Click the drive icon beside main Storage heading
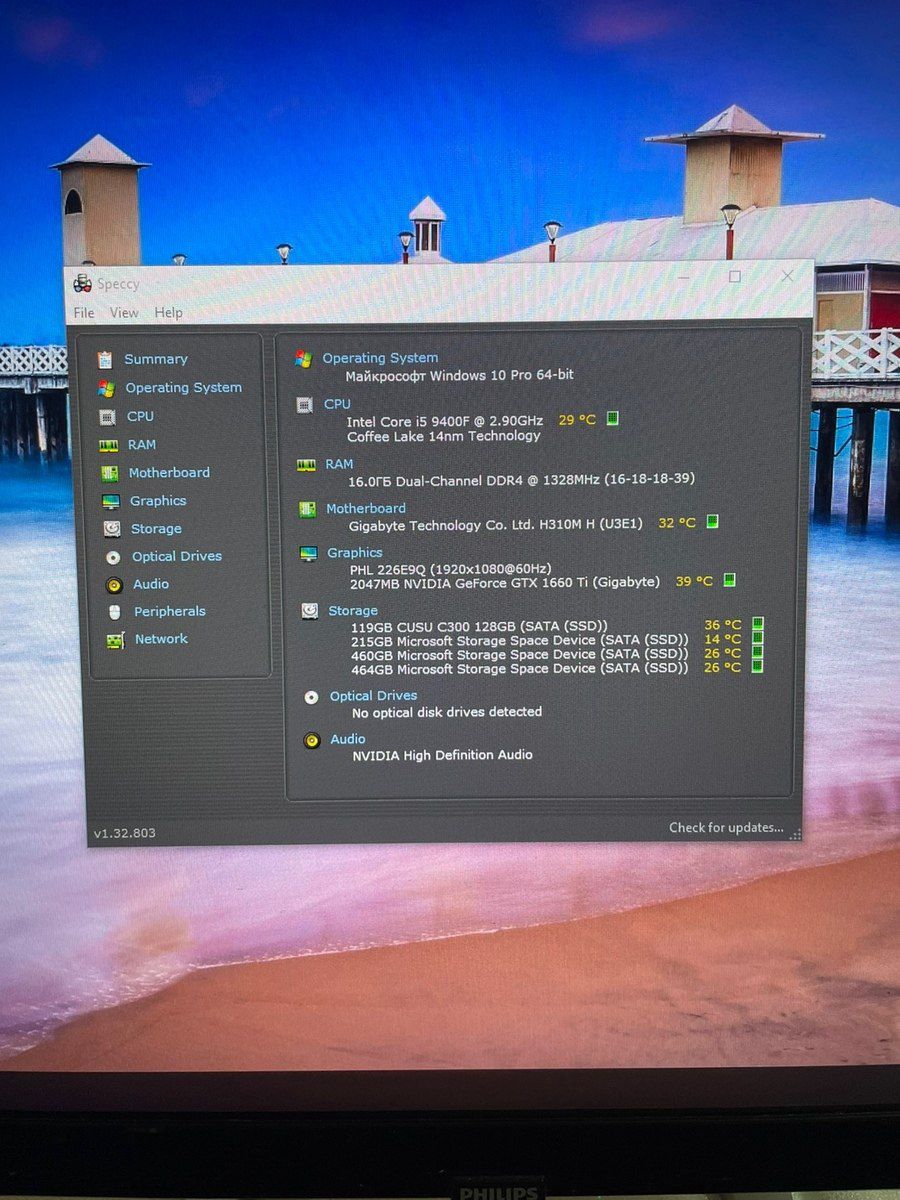The height and width of the screenshot is (1200, 900). 311,611
